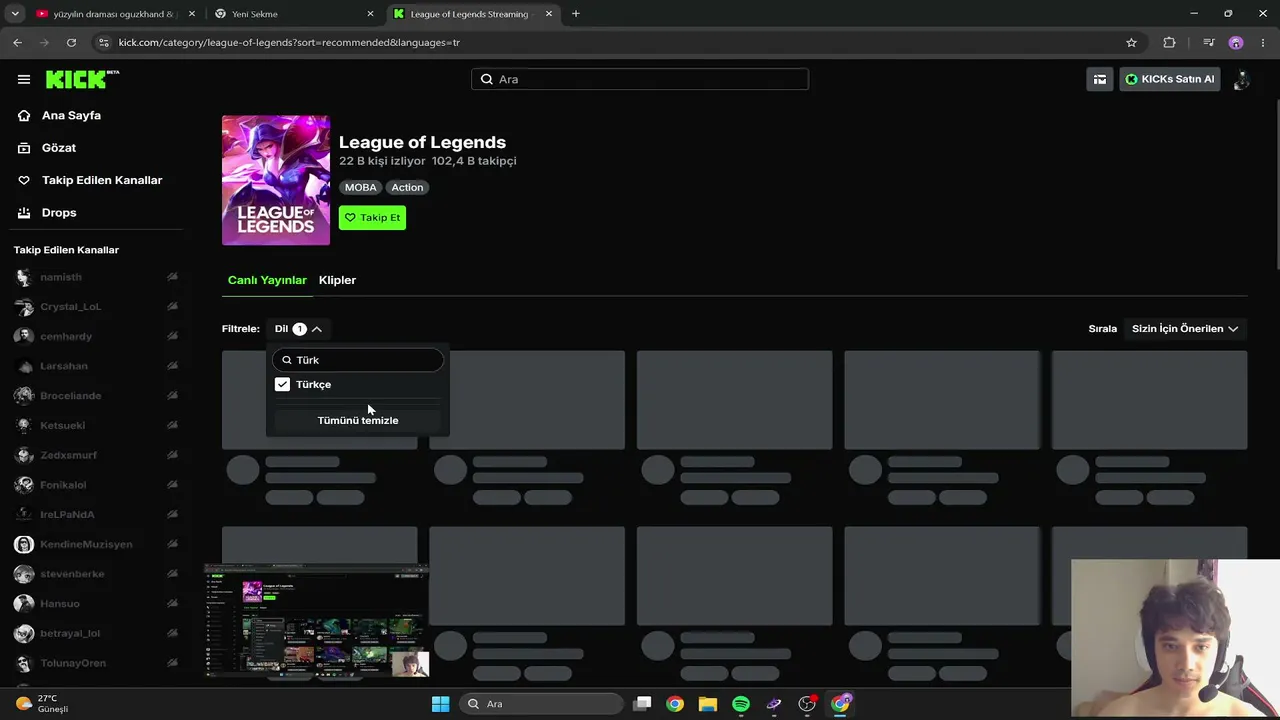Open the hamburger sidebar menu

pyautogui.click(x=24, y=79)
